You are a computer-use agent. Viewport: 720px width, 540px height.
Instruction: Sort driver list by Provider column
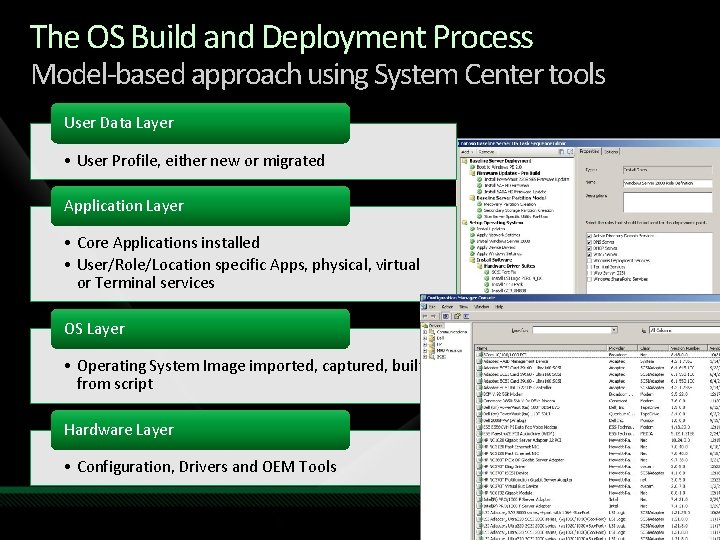622,349
